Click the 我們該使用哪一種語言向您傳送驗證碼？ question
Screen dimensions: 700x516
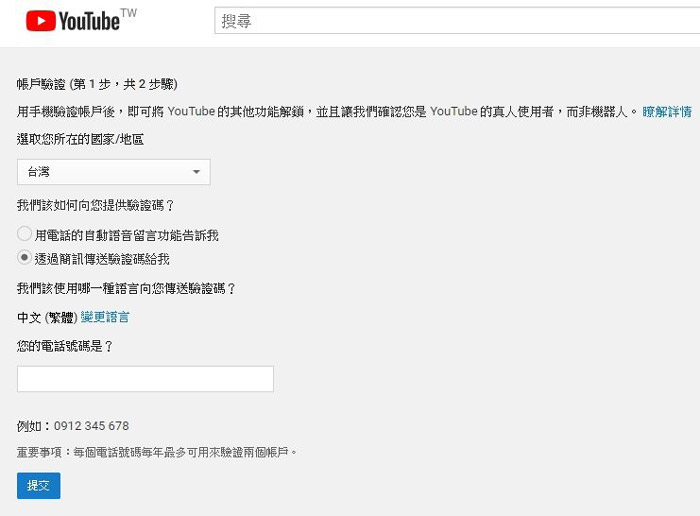coord(126,288)
